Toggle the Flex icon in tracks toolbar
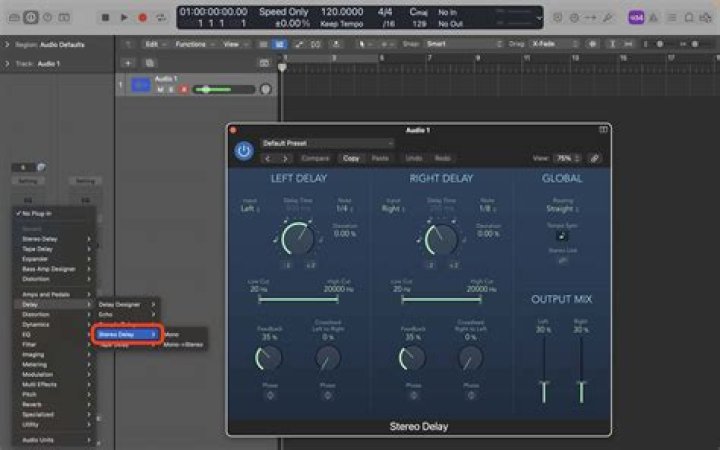Image resolution: width=720 pixels, height=450 pixels. tap(316, 44)
